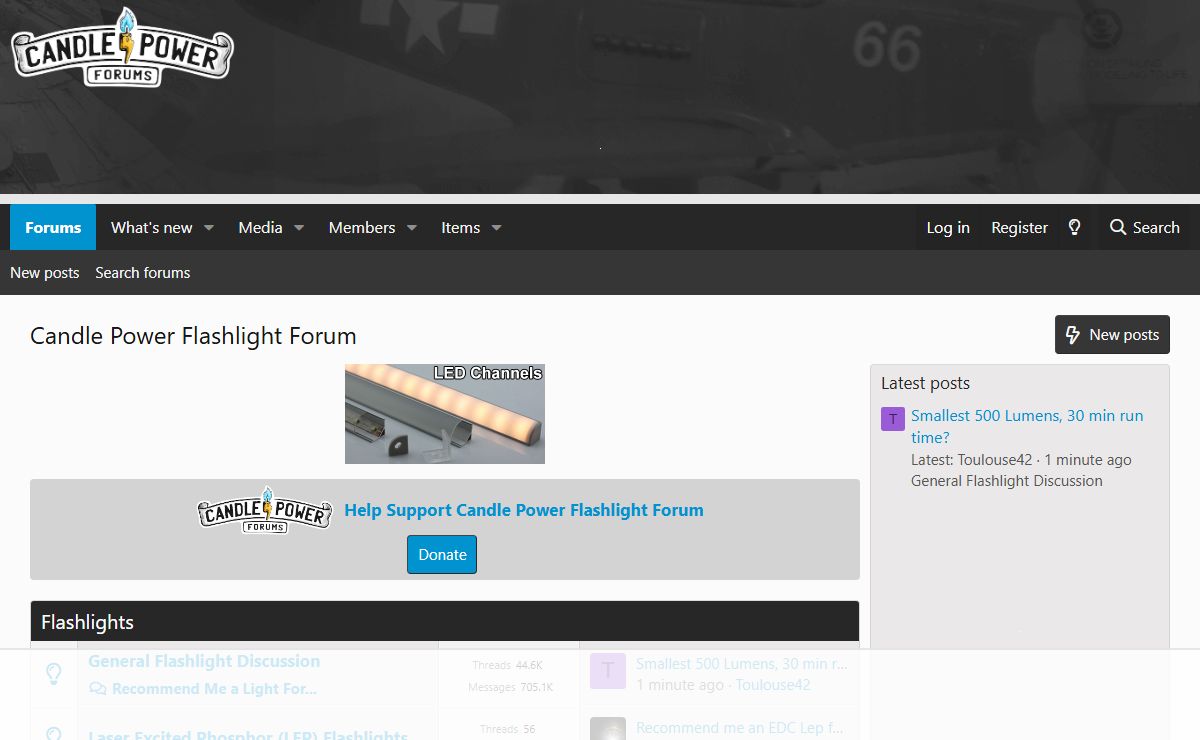Click Latest posts sidebar heading
Screen dimensions: 1200x740
[x=925, y=383]
